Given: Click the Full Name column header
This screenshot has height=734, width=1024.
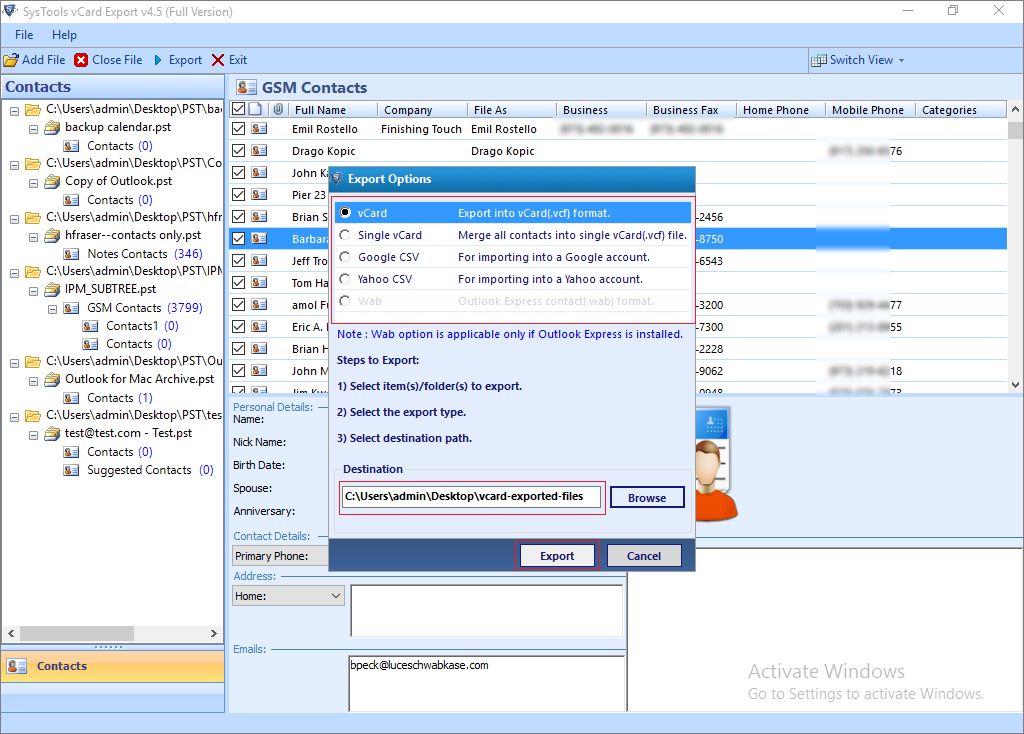Looking at the screenshot, I should click(x=332, y=110).
